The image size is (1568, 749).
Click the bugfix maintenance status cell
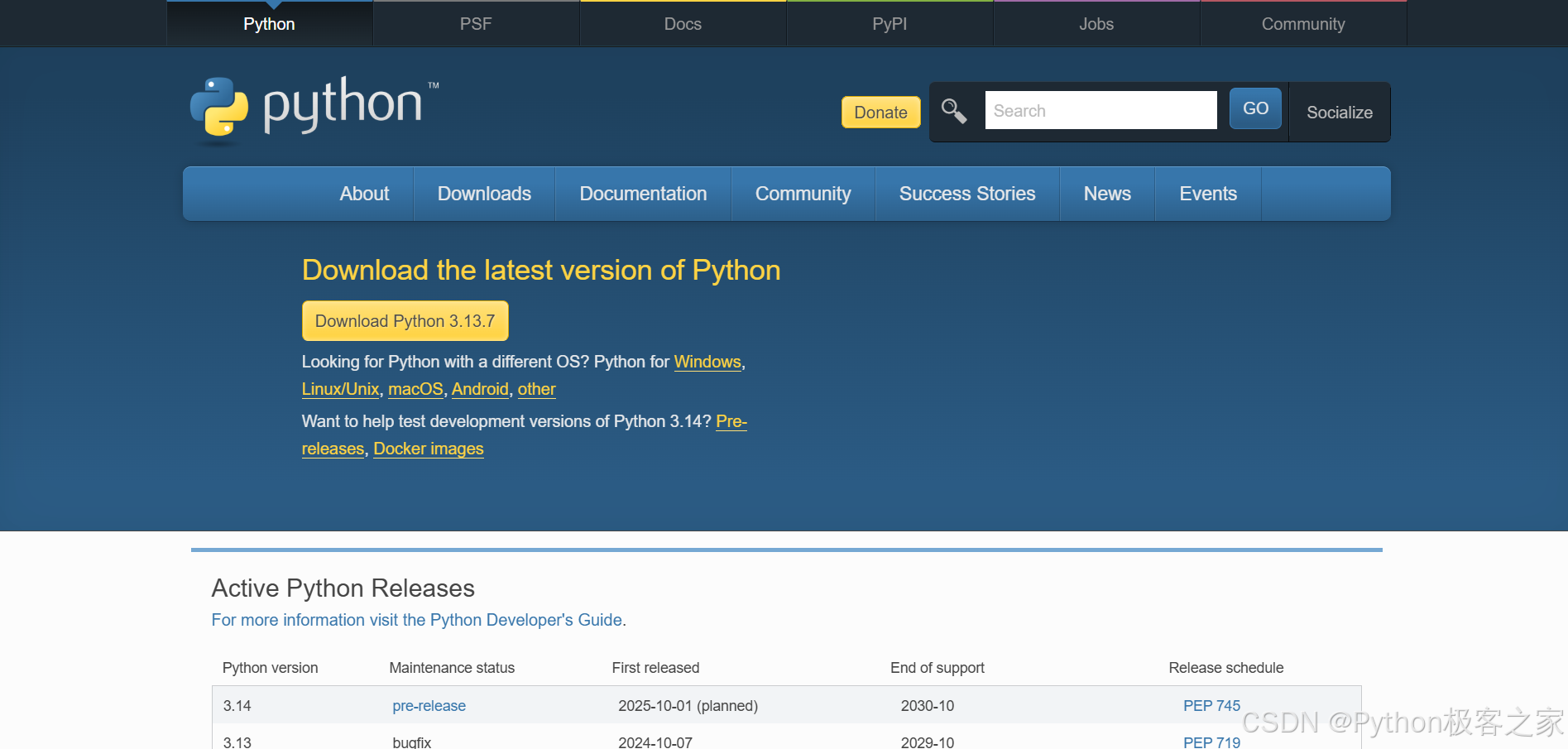point(411,742)
